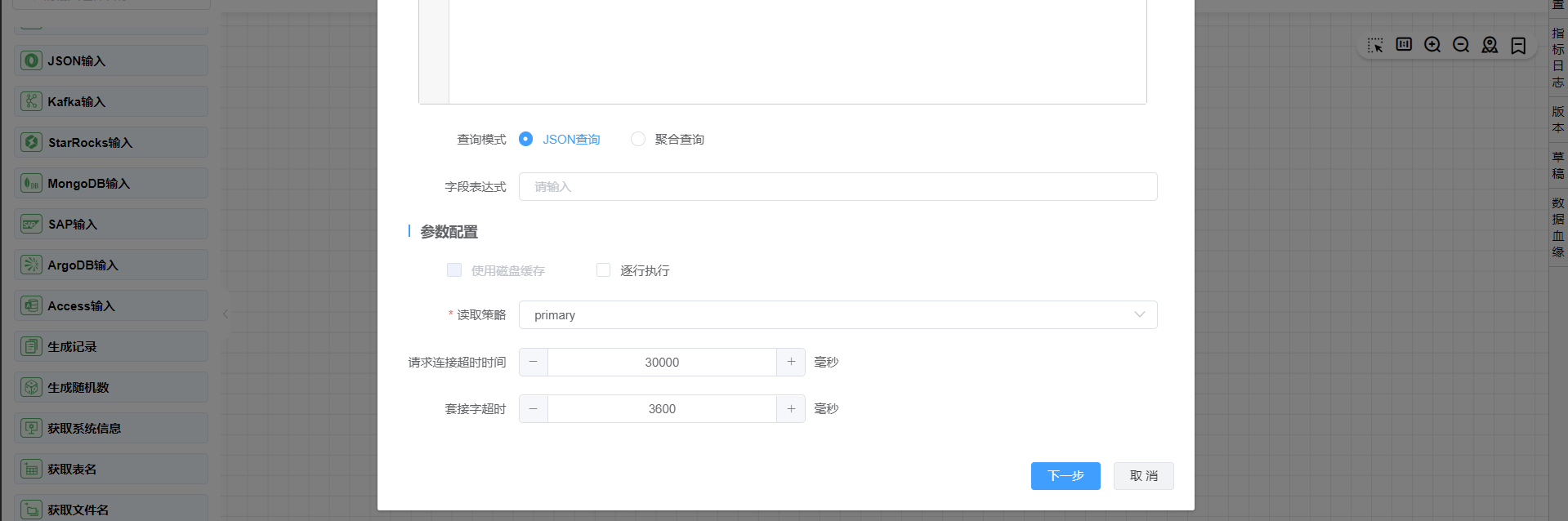
Task: Click the 下一步 button
Action: (x=1065, y=476)
